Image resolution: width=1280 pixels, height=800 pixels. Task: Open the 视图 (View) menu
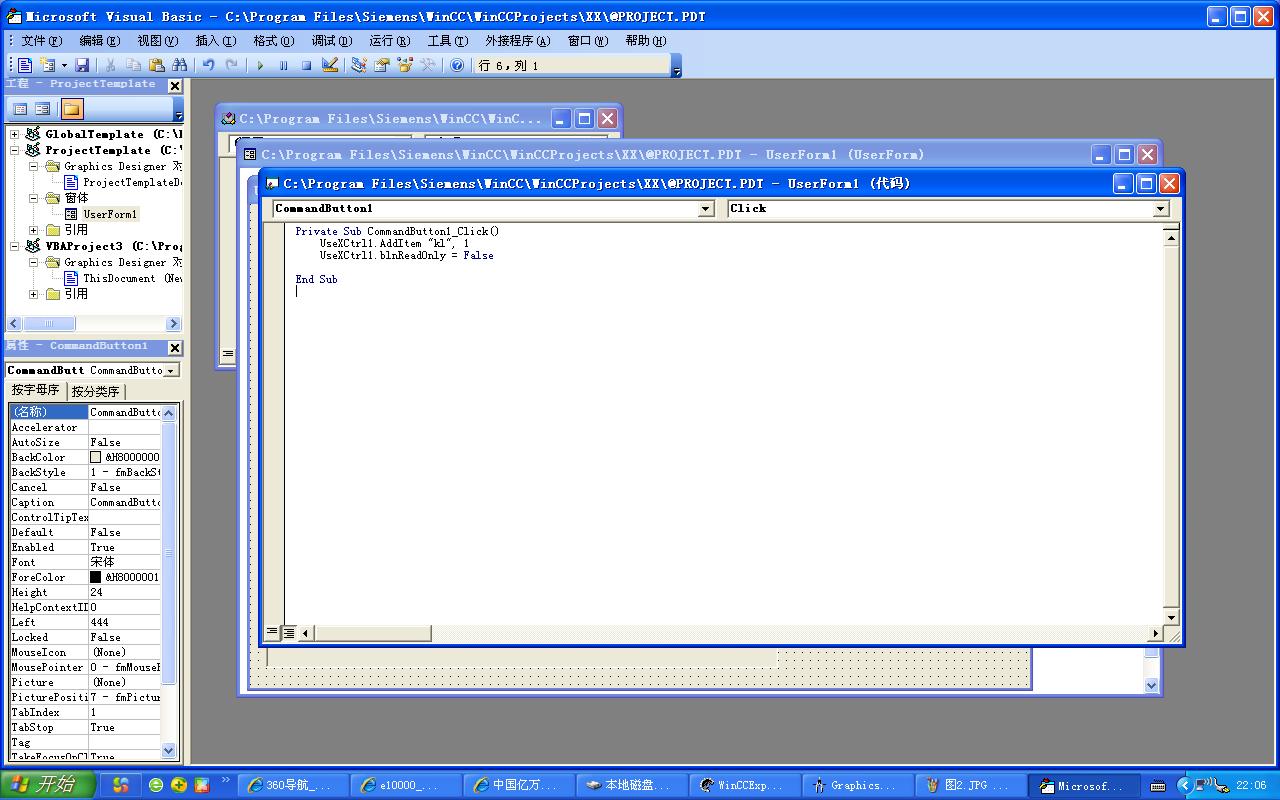[157, 41]
